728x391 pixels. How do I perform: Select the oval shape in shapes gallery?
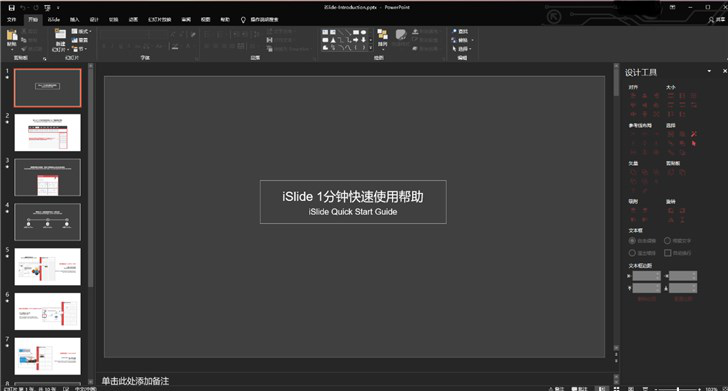(364, 33)
